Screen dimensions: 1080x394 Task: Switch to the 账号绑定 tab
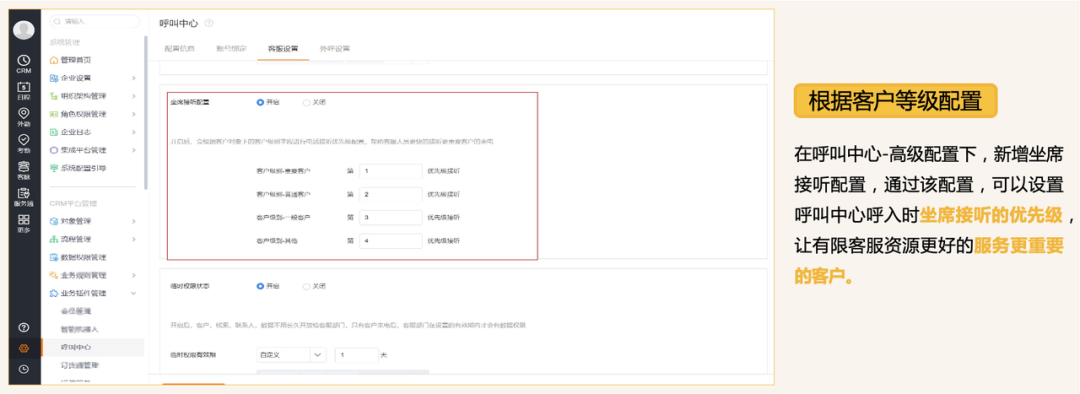coord(231,49)
